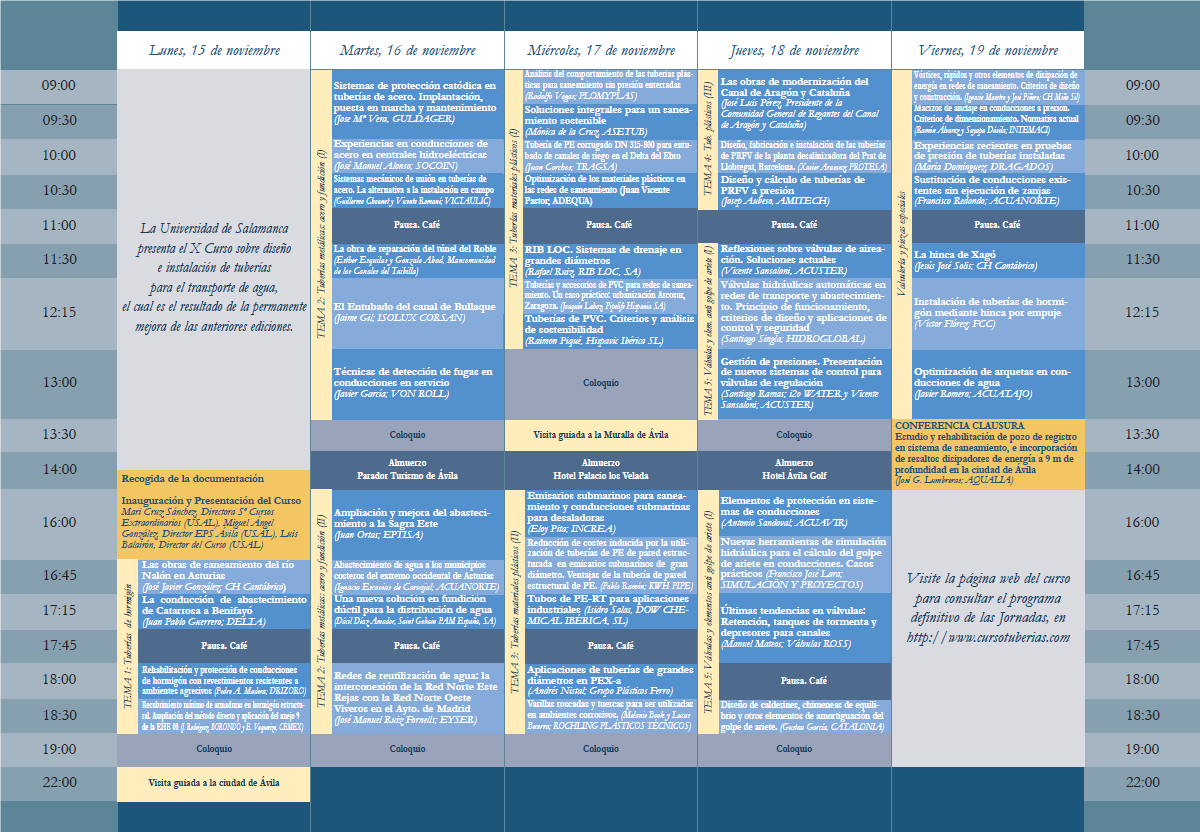Select 'Optimización de los materiales plásticos' session

(x=610, y=190)
